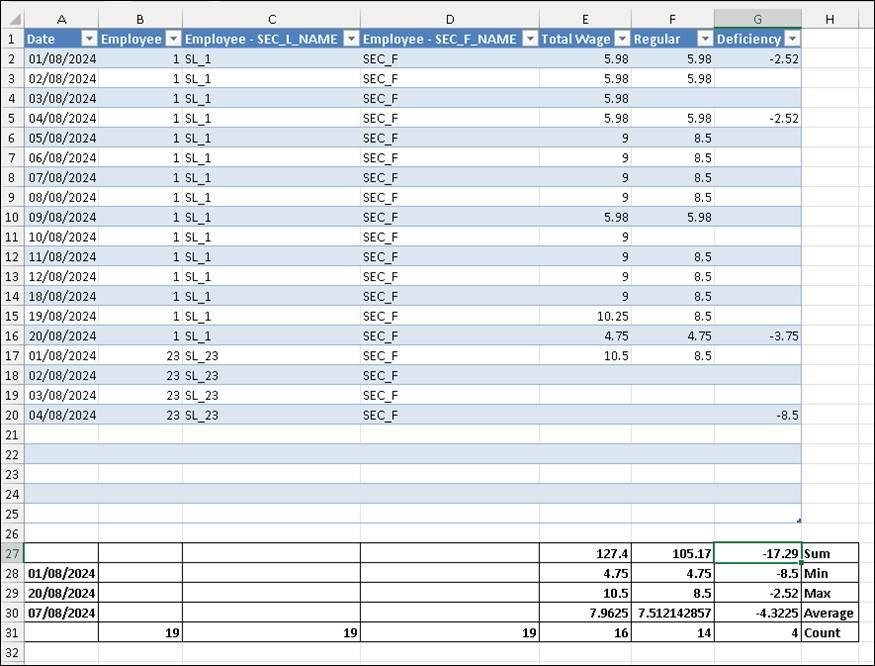Click date cell 07/08/2024 in row 30
This screenshot has height=666, width=875.
[x=61, y=613]
